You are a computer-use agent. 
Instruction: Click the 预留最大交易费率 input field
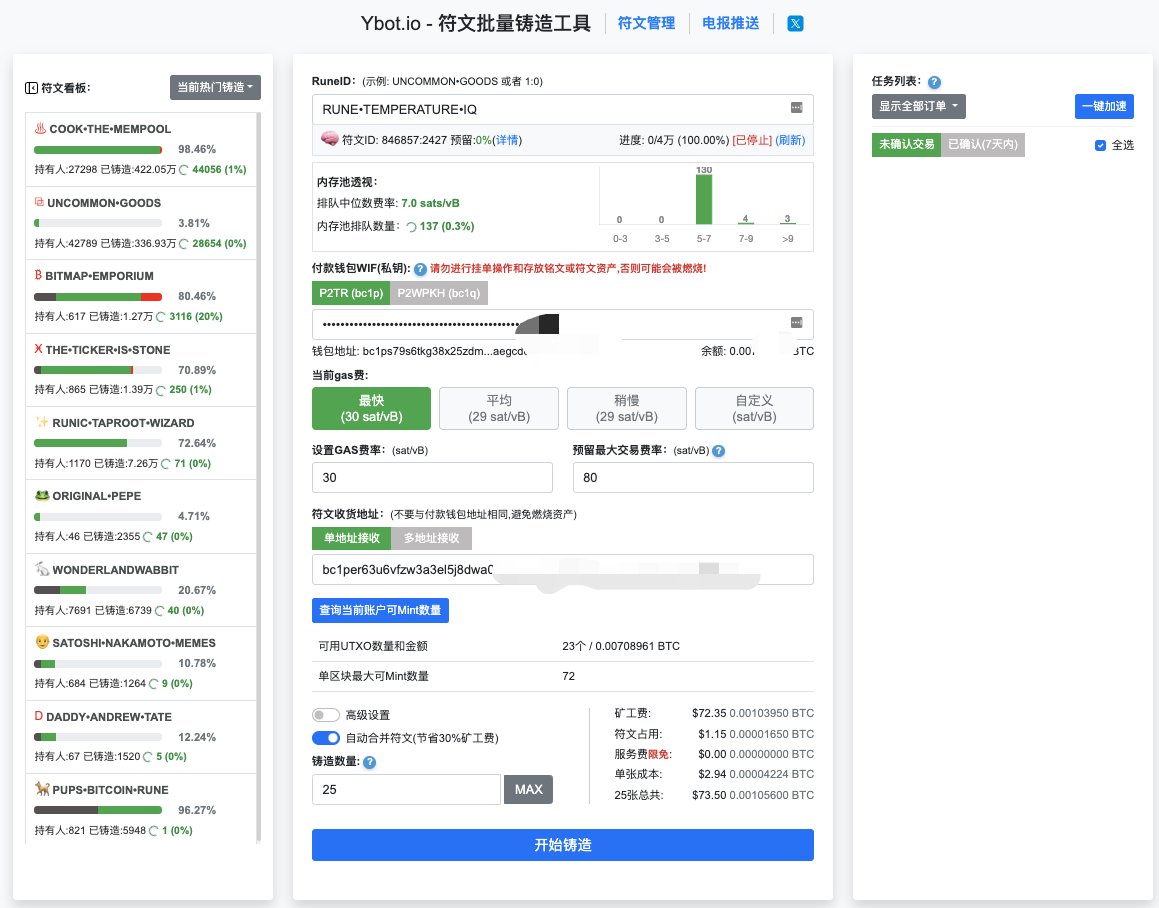(x=693, y=478)
